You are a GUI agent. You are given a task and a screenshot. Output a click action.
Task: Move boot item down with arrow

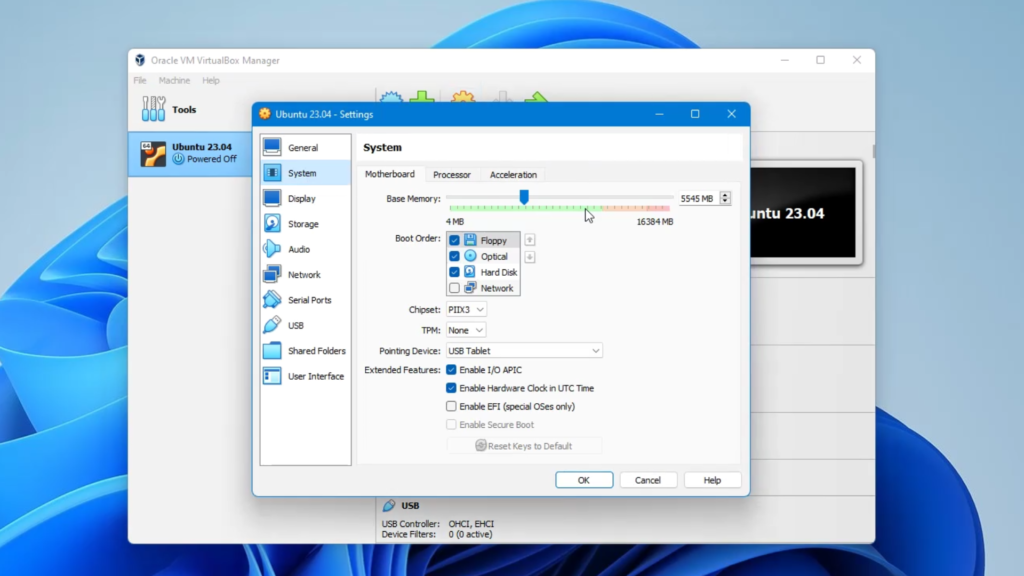click(x=530, y=257)
